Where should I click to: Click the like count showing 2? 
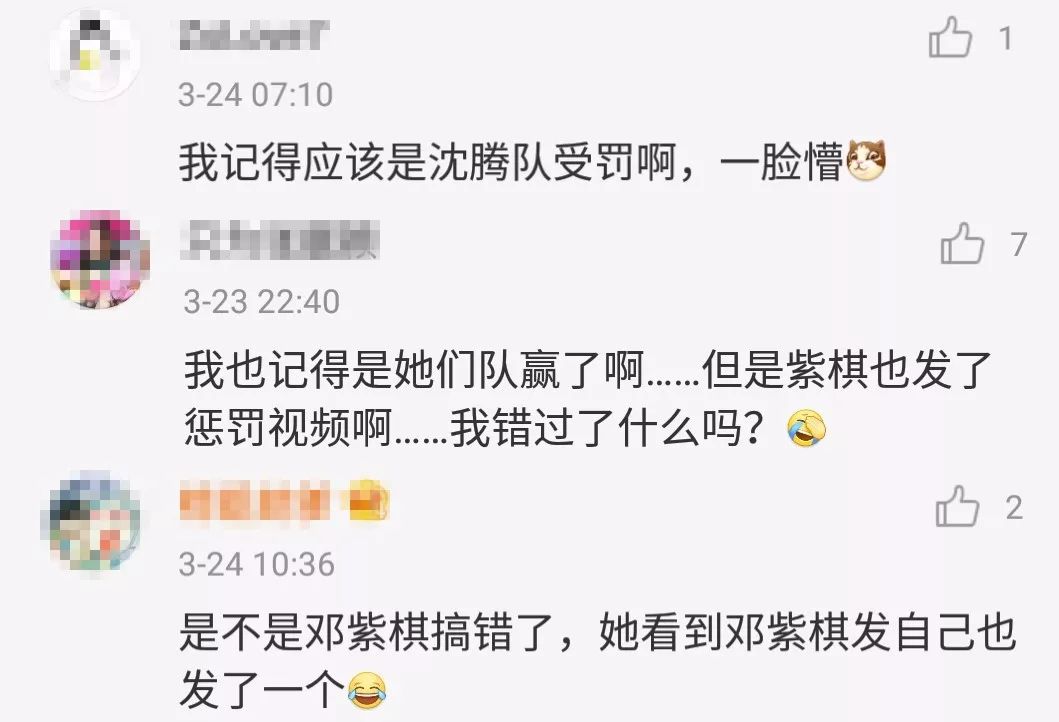coord(1014,507)
